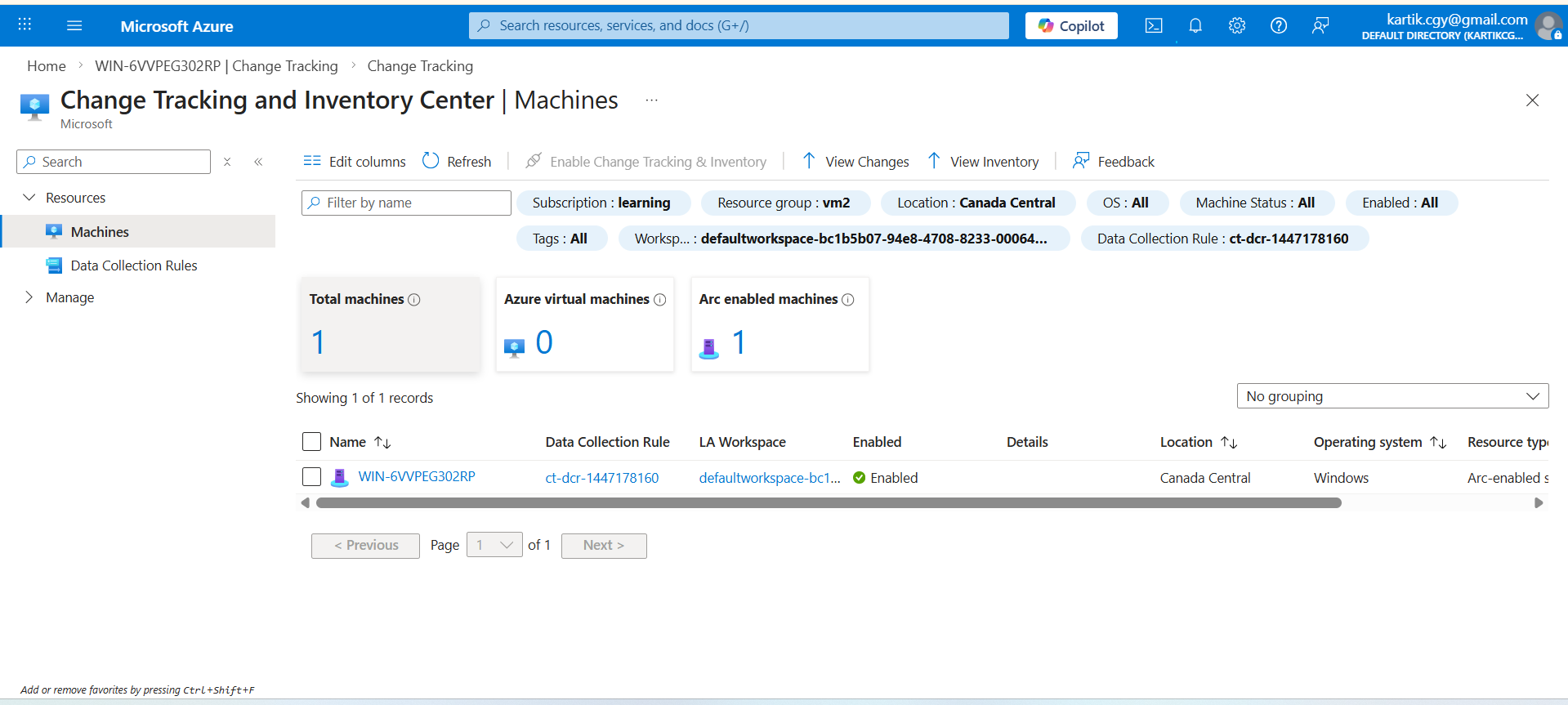Image resolution: width=1568 pixels, height=705 pixels.
Task: Open the hamburger portal menu
Action: pyautogui.click(x=74, y=25)
